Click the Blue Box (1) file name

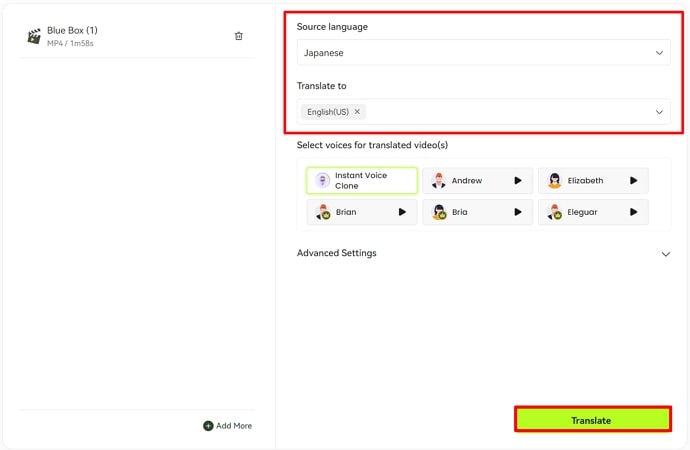coord(72,30)
